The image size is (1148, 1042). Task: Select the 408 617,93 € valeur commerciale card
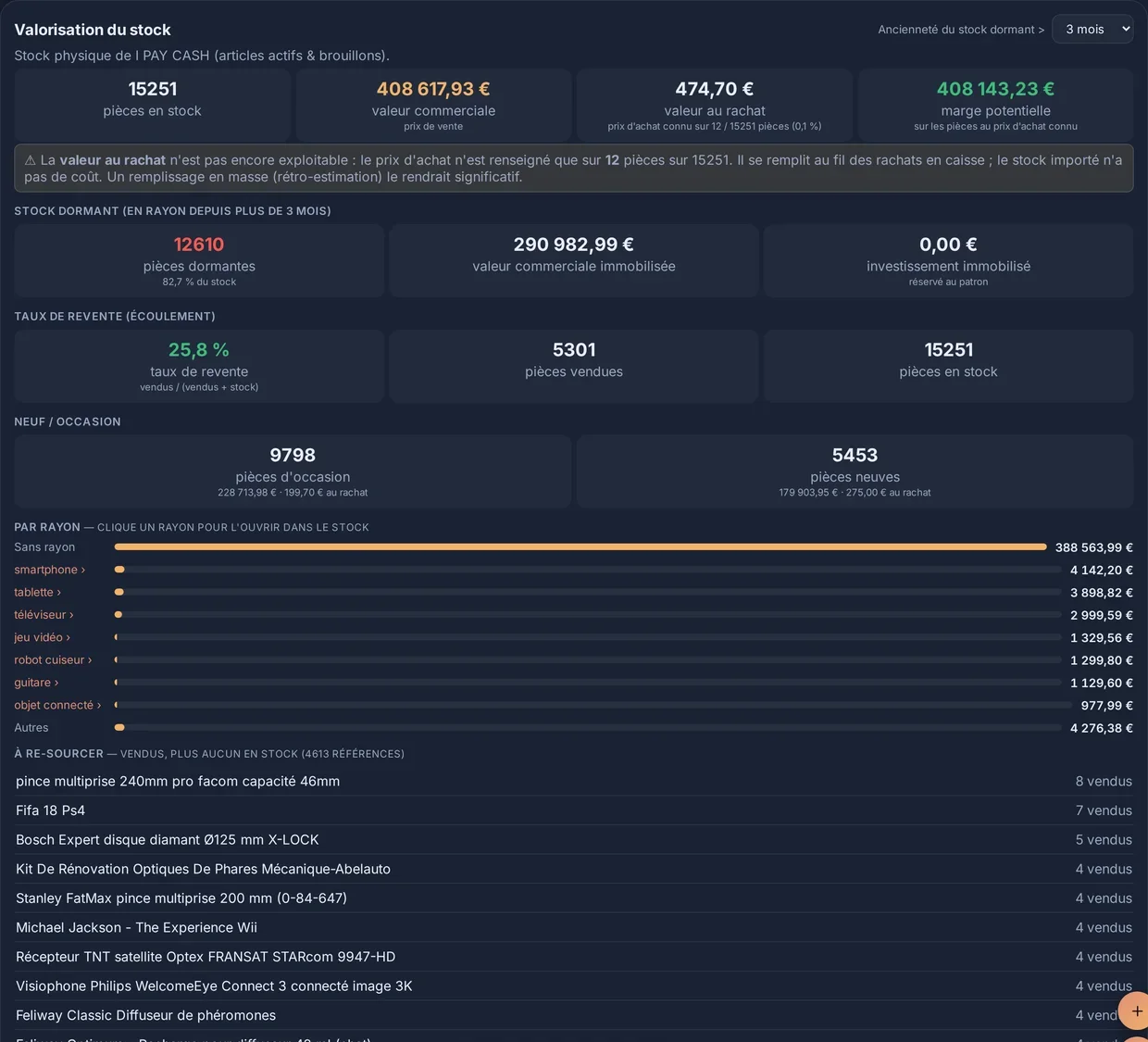pyautogui.click(x=433, y=105)
